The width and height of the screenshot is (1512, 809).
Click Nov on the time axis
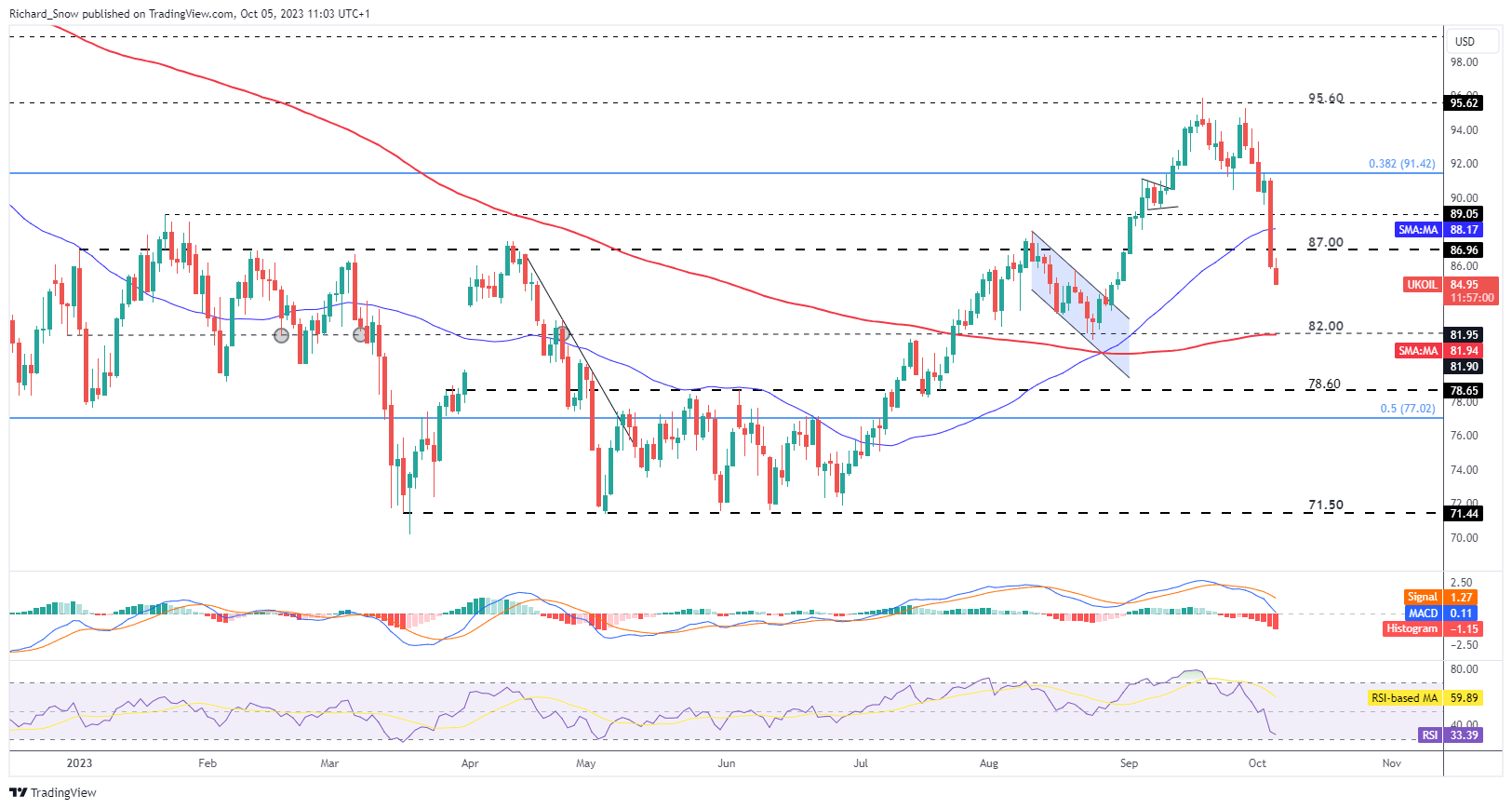coord(1392,763)
